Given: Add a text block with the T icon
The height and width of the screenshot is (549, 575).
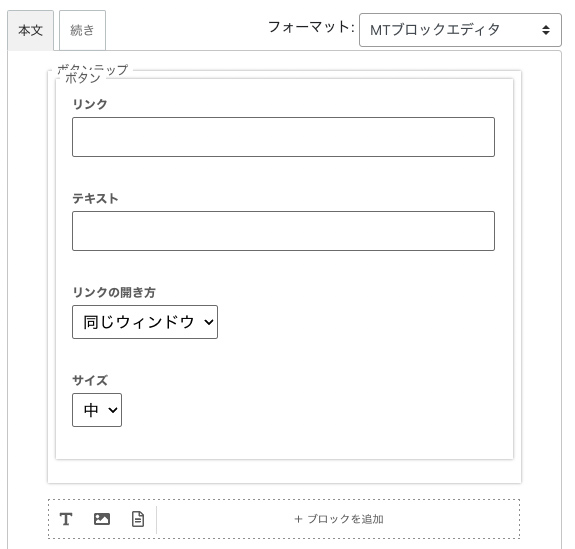Looking at the screenshot, I should point(66,519).
